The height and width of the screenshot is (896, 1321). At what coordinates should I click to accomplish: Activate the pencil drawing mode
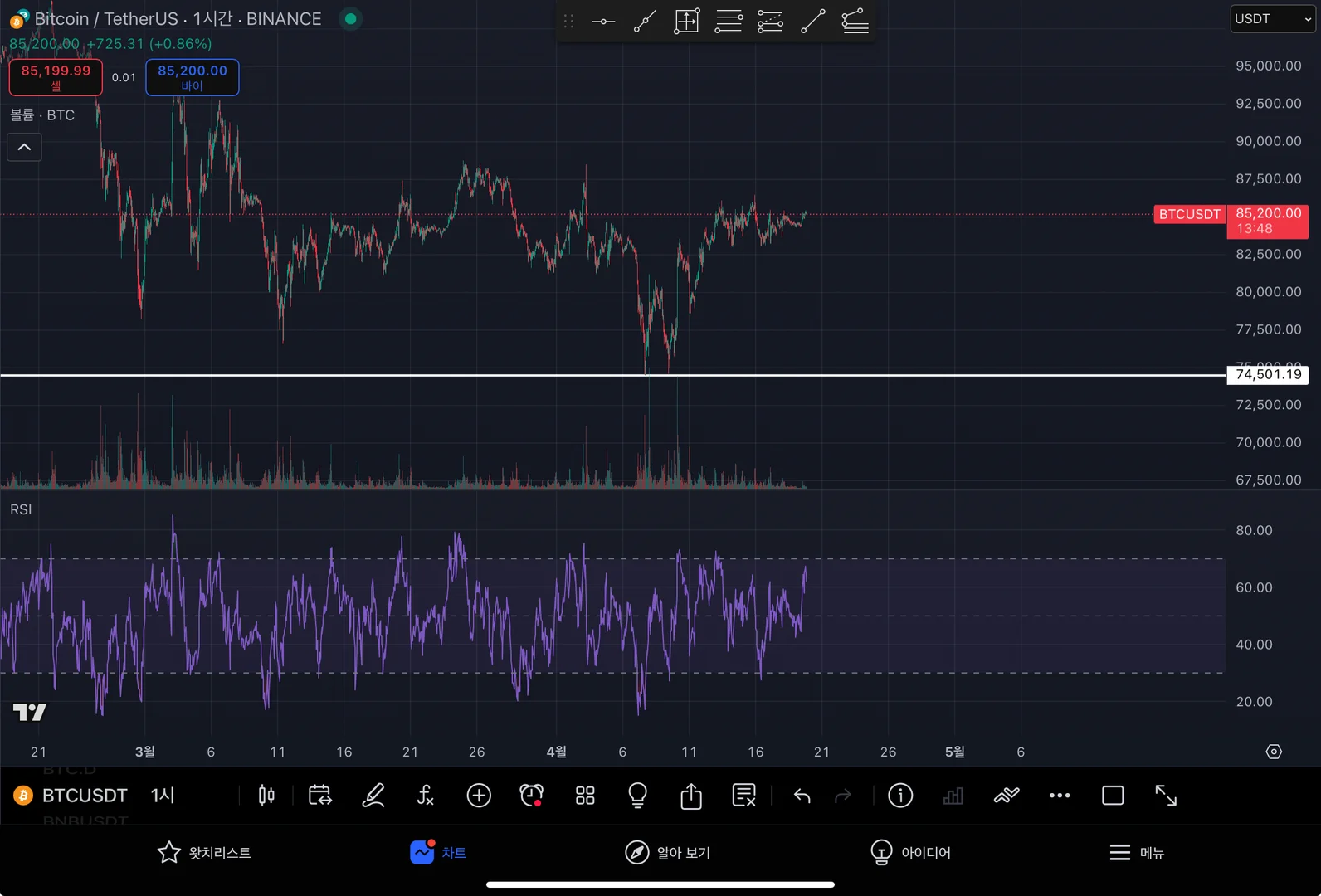click(x=373, y=796)
